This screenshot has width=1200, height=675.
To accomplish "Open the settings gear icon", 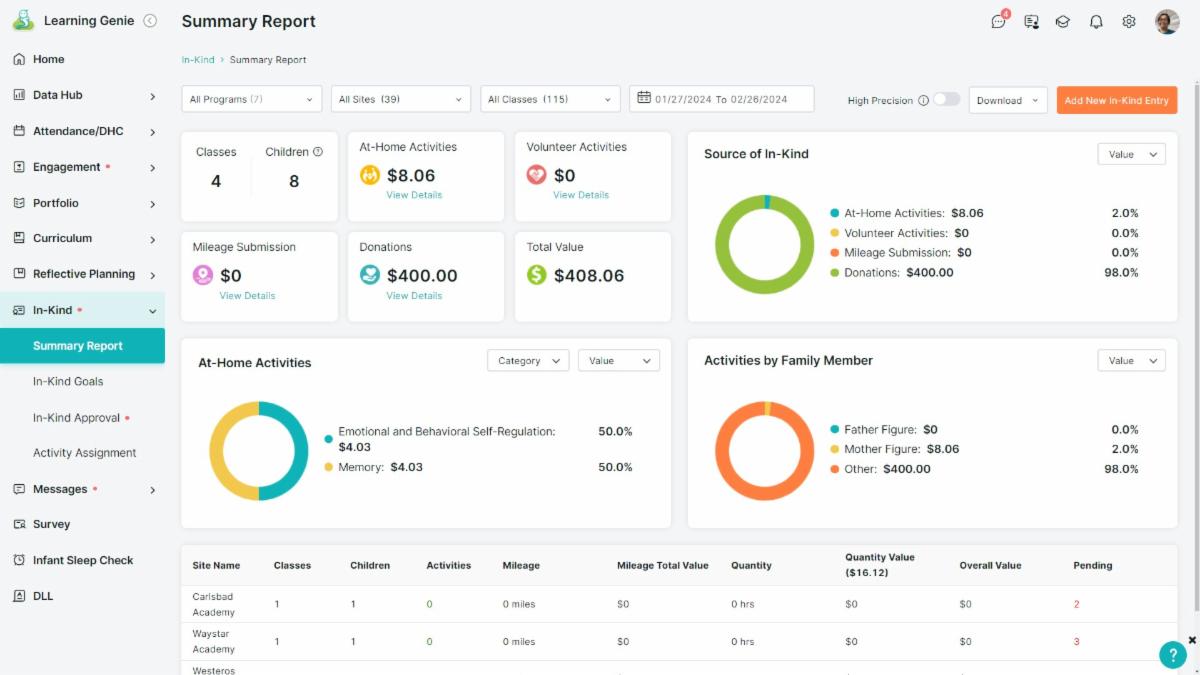I will coord(1129,21).
